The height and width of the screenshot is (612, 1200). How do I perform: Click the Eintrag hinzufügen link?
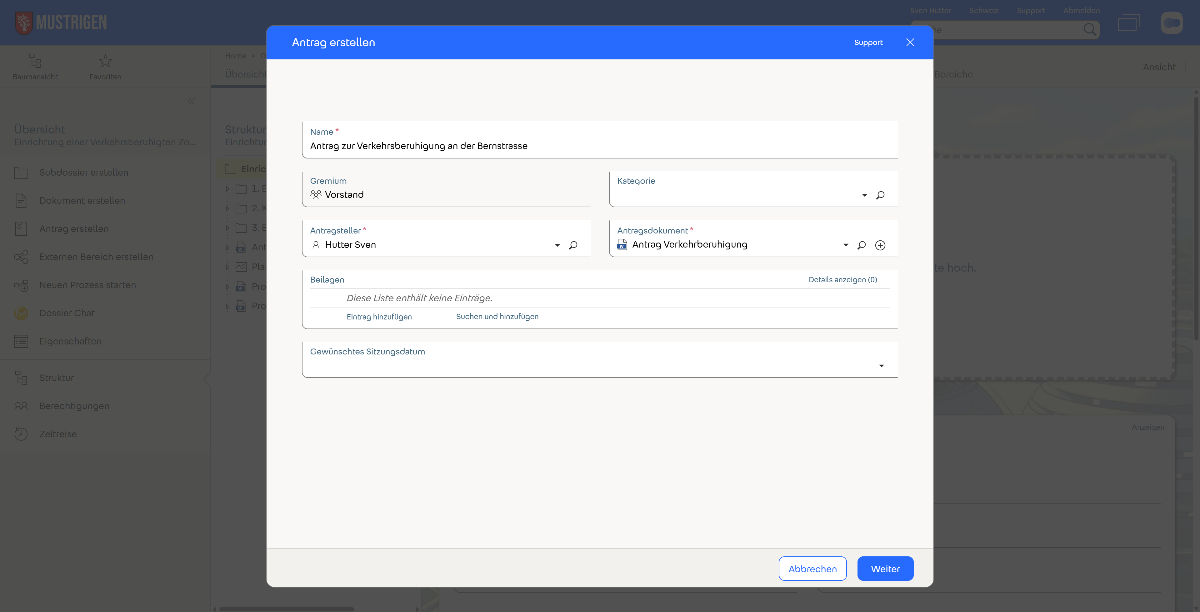point(379,316)
